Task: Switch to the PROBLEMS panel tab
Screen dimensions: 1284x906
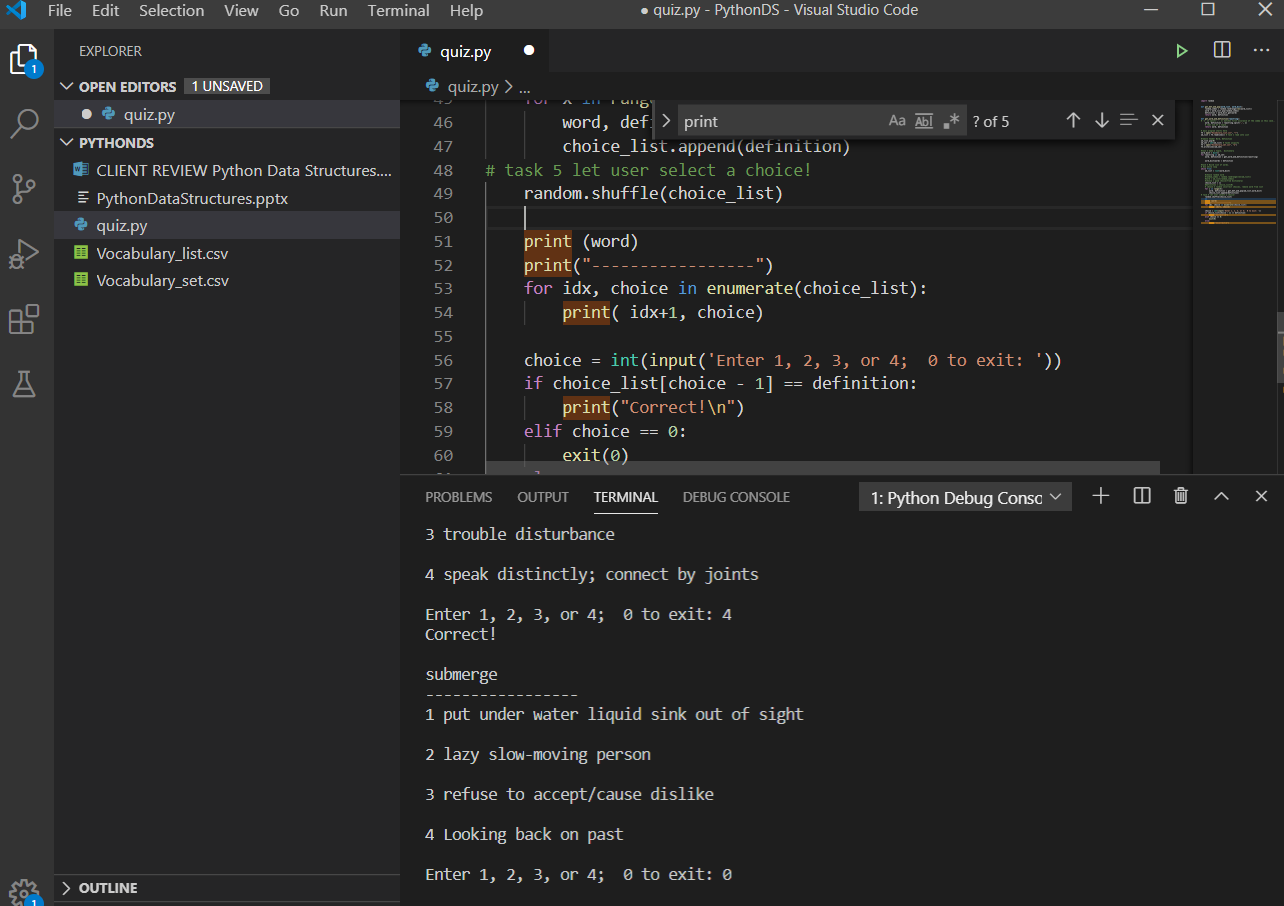Action: (458, 497)
